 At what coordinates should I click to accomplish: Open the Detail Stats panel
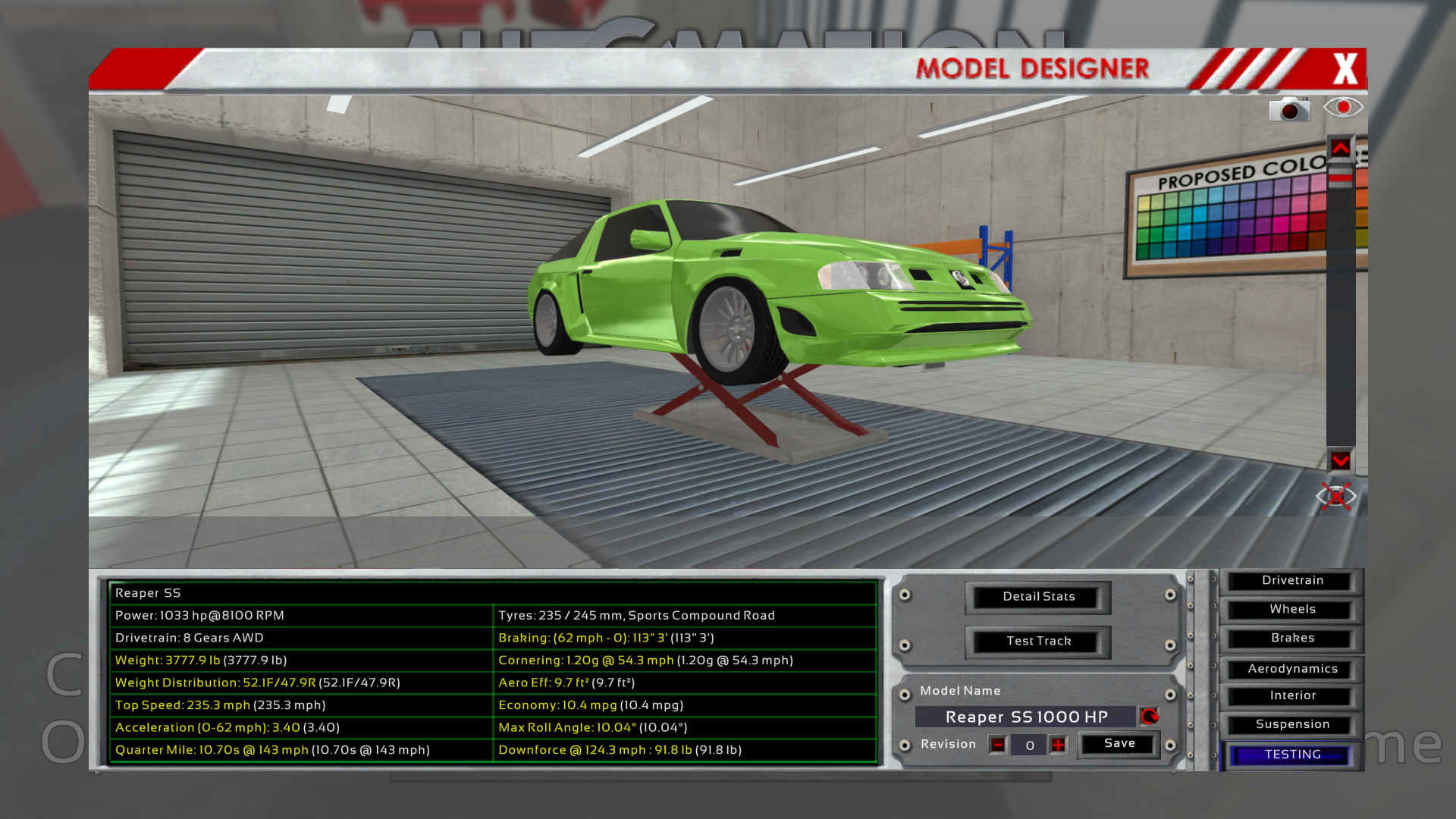(1038, 597)
